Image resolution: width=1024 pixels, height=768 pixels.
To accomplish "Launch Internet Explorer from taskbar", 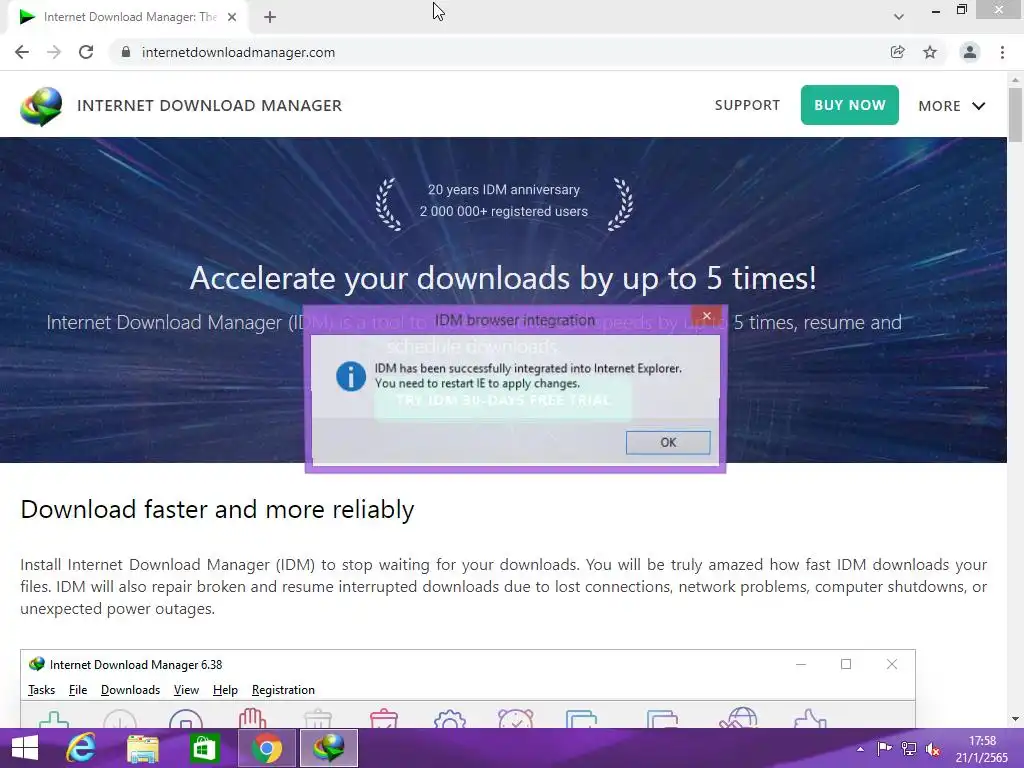I will tap(81, 748).
